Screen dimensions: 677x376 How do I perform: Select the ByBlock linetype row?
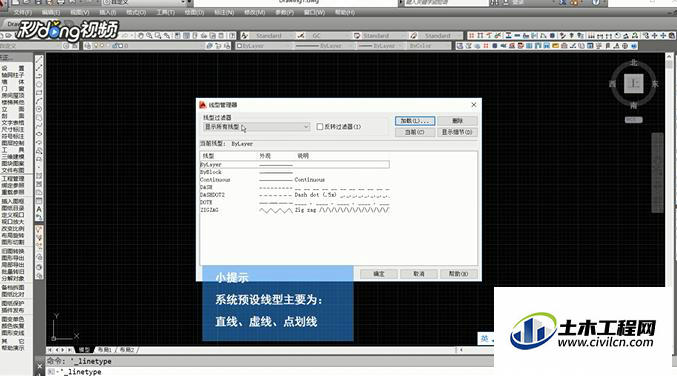[x=294, y=172]
